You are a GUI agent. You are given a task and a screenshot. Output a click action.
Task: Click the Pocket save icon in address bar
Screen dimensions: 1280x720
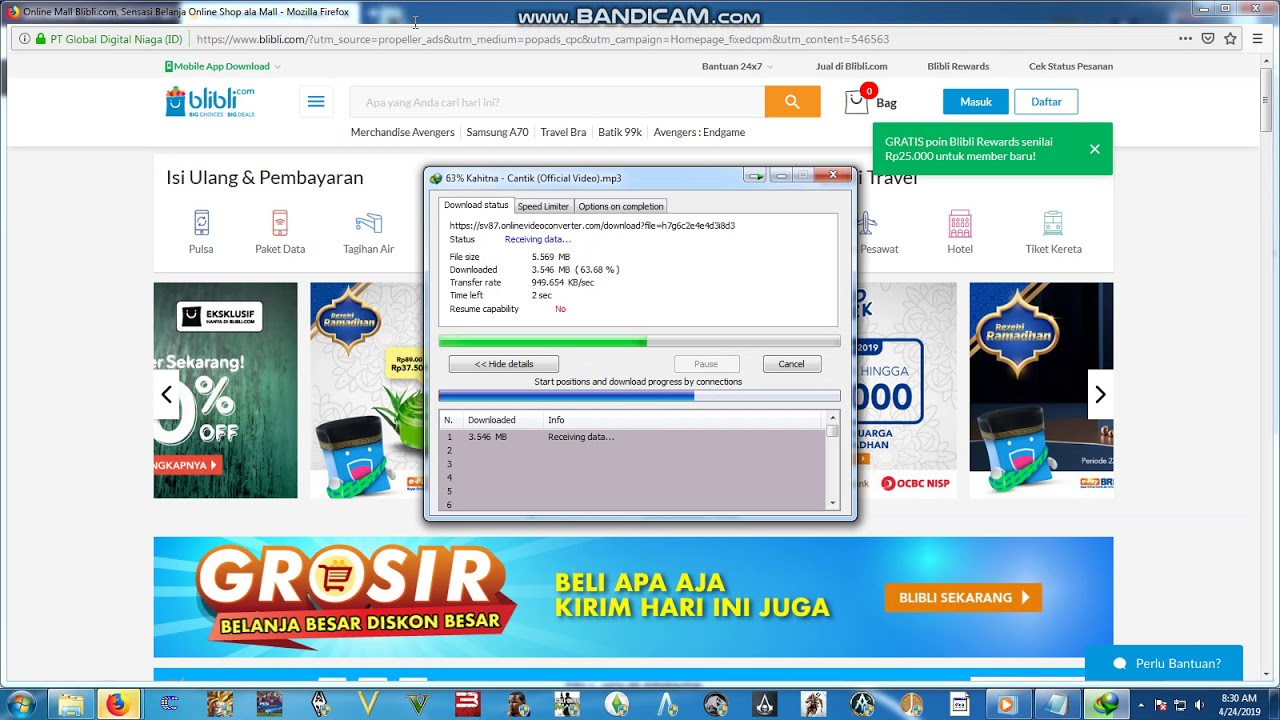[1208, 39]
